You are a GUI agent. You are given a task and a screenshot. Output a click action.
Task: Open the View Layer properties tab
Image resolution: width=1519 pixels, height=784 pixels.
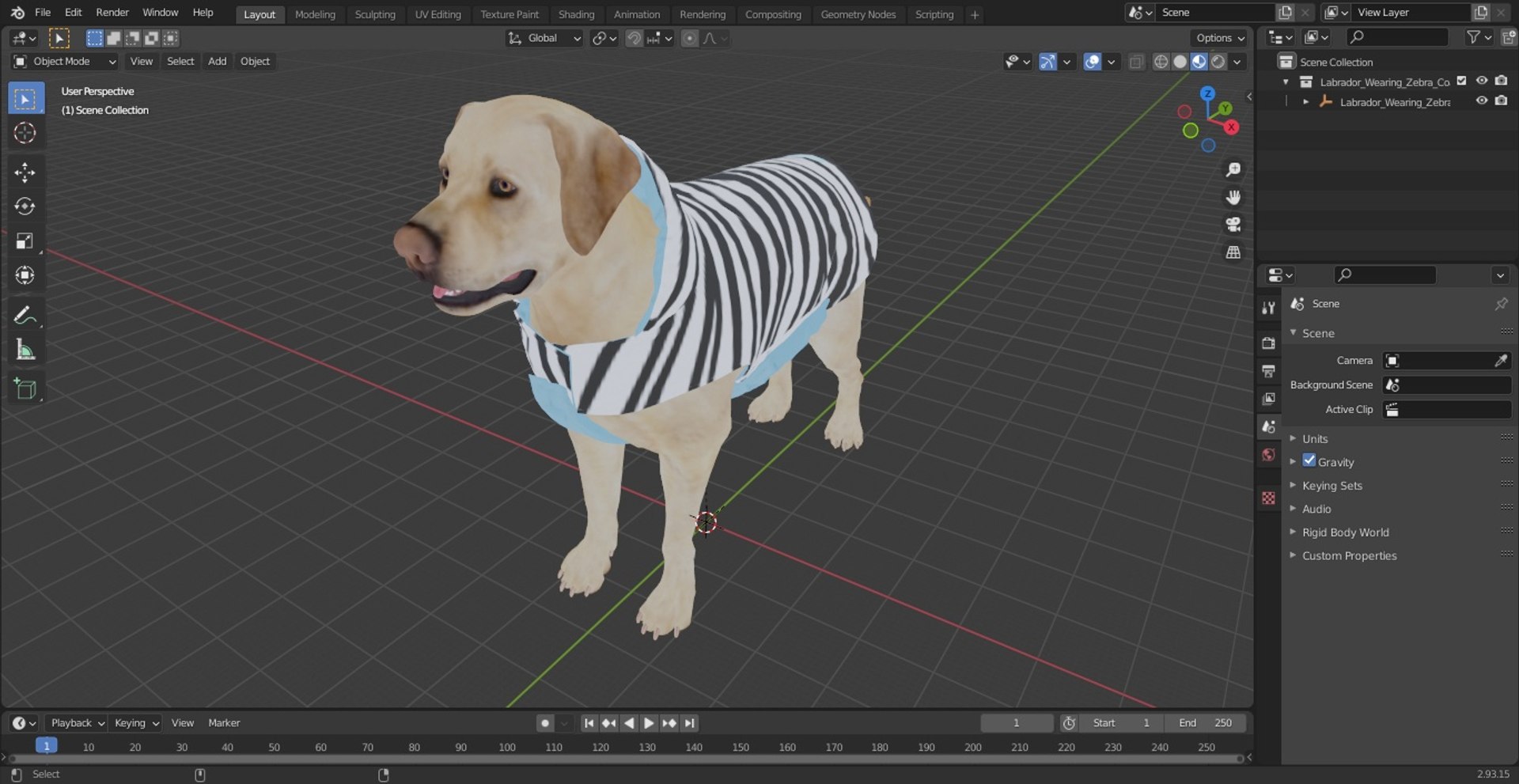coord(1269,399)
